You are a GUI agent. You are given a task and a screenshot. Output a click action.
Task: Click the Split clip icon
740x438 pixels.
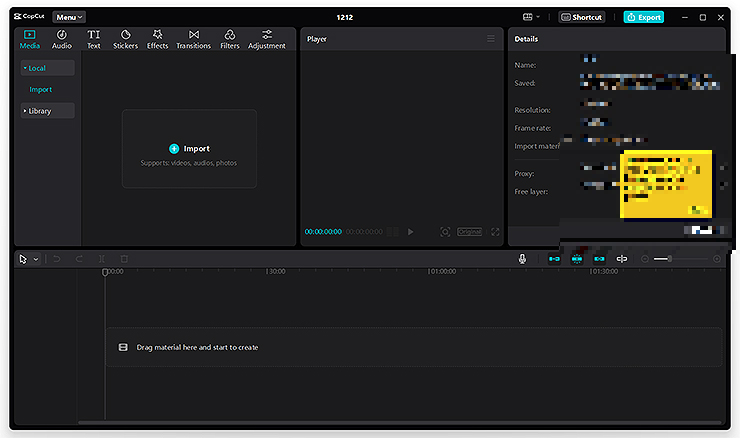coord(102,259)
